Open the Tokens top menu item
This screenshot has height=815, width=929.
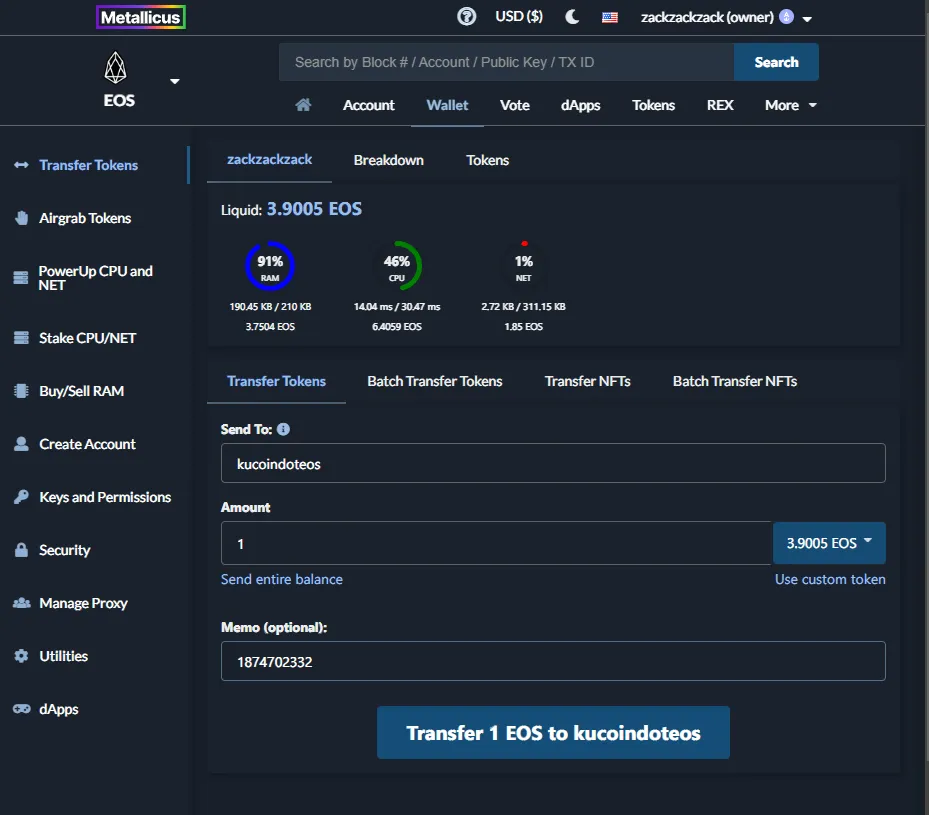653,105
